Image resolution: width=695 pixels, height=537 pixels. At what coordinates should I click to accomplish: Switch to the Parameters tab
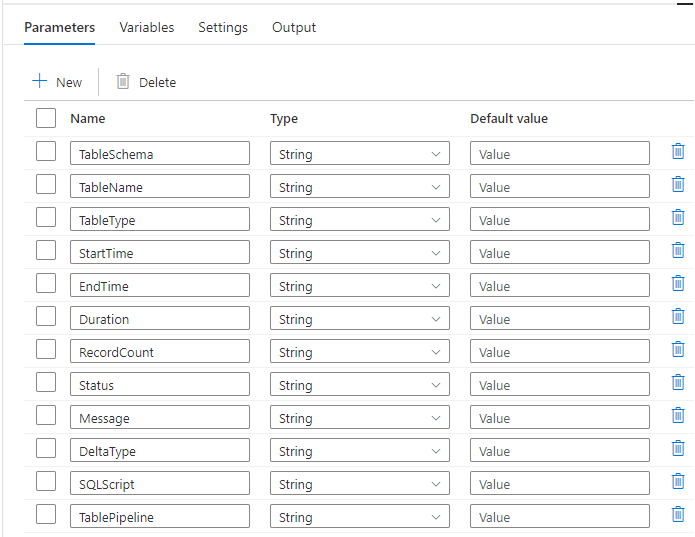(59, 27)
